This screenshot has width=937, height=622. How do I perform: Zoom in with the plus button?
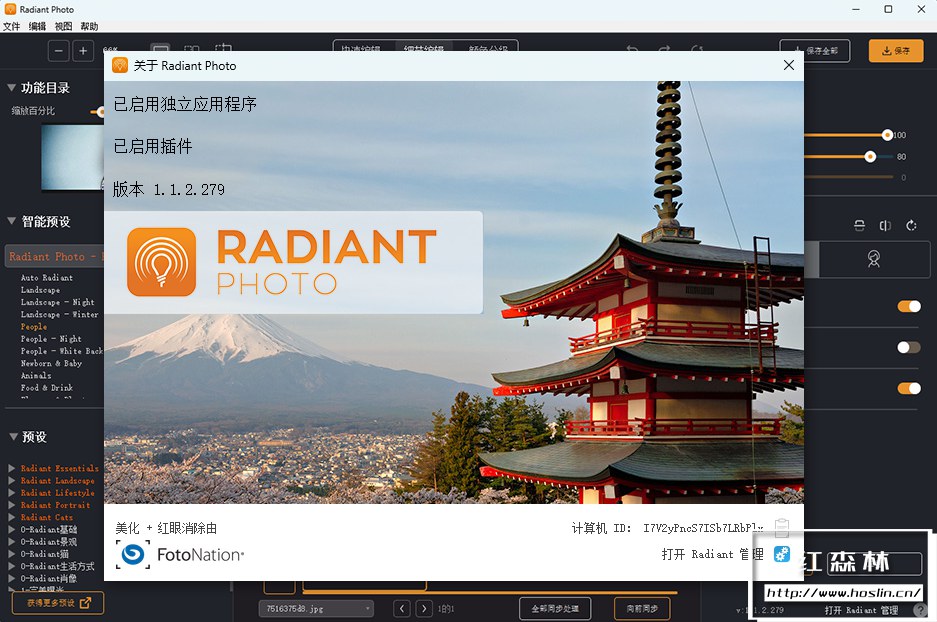83,51
